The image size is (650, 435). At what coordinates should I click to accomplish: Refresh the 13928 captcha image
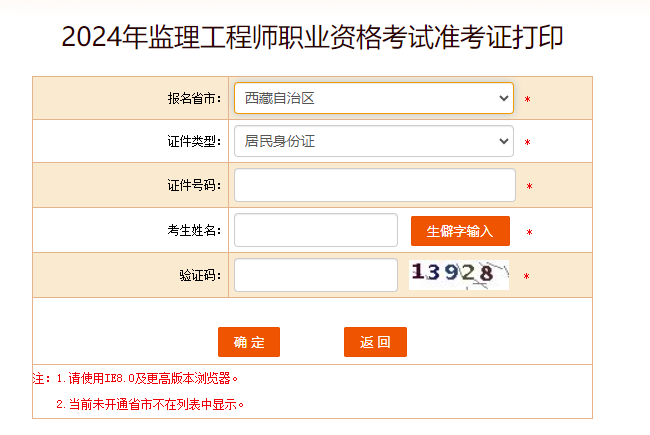[x=459, y=274]
